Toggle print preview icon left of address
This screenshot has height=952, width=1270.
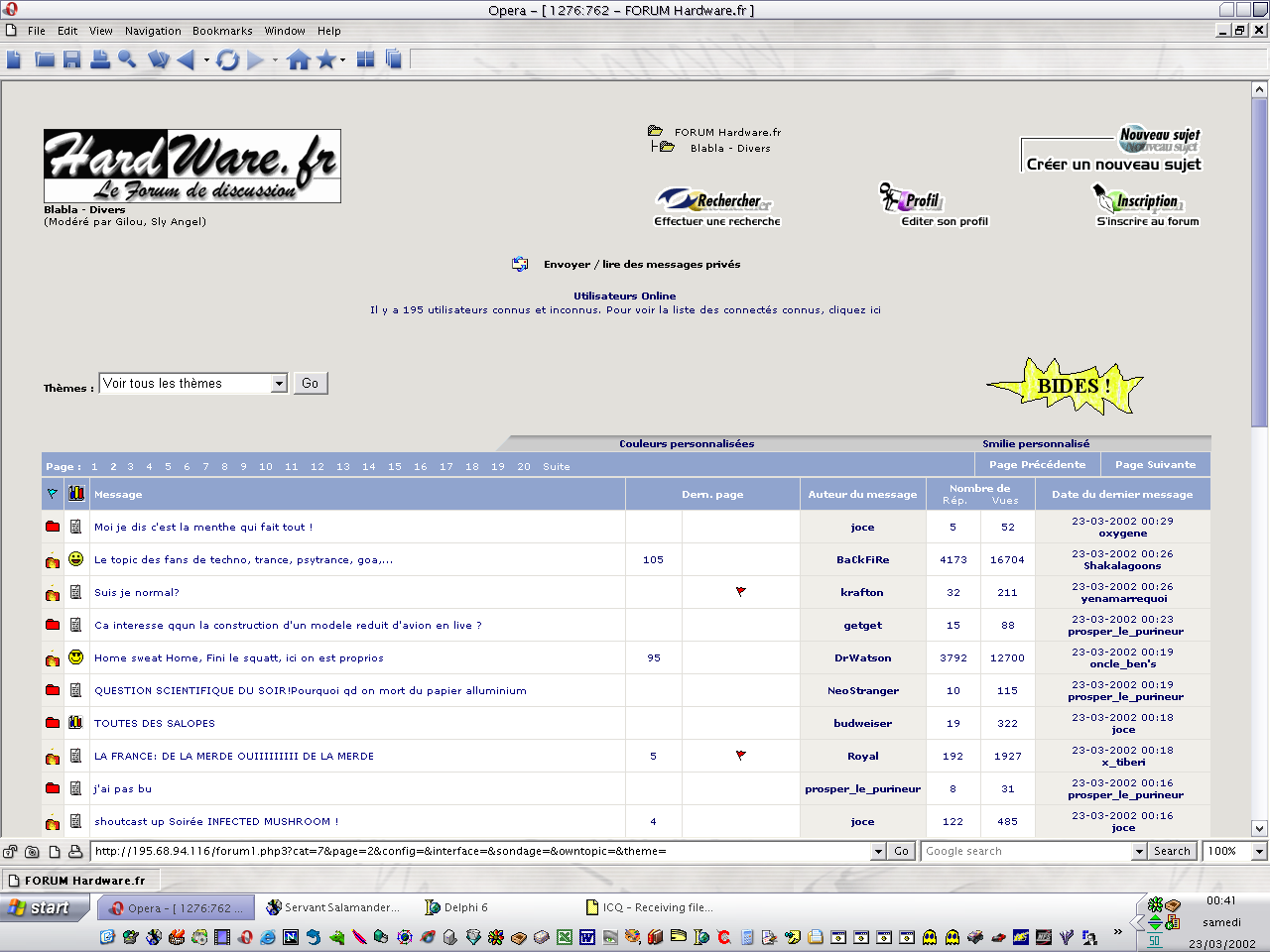tap(75, 851)
